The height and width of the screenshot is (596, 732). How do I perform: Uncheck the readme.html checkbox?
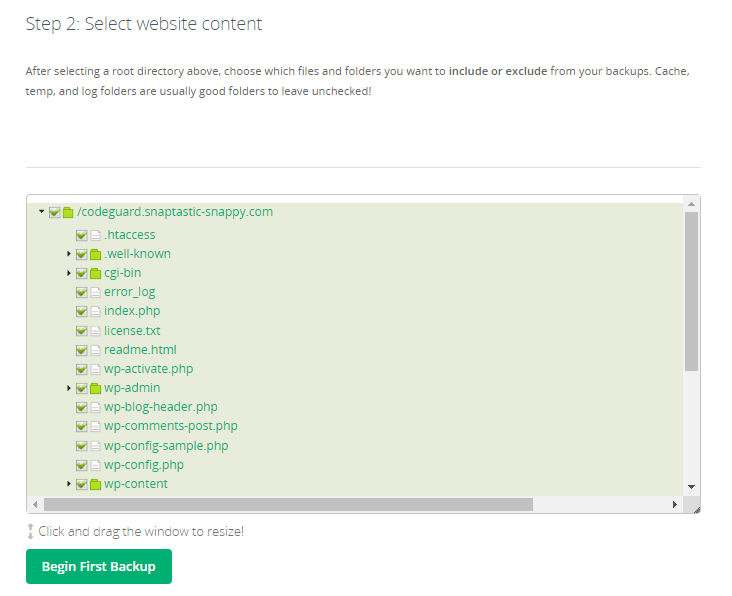82,350
